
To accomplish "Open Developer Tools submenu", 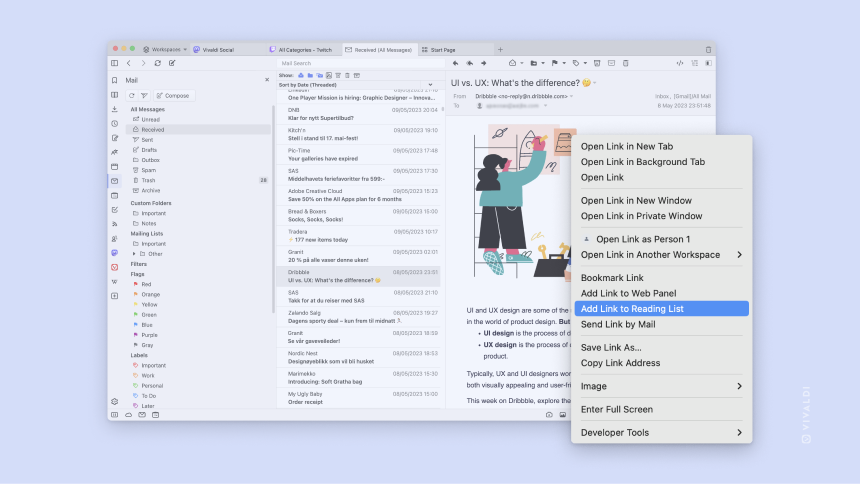I will 661,432.
